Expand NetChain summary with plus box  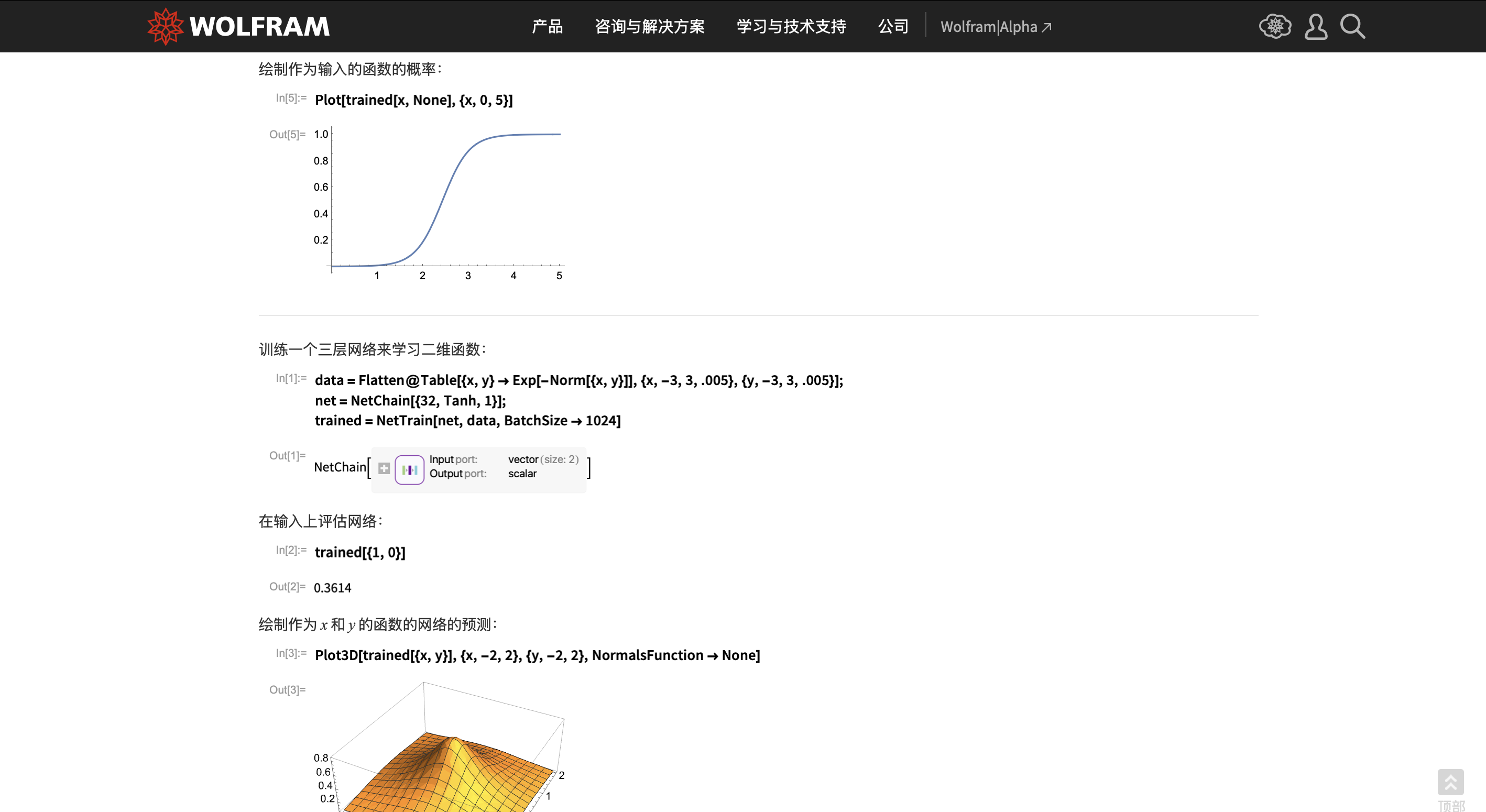pyautogui.click(x=384, y=468)
